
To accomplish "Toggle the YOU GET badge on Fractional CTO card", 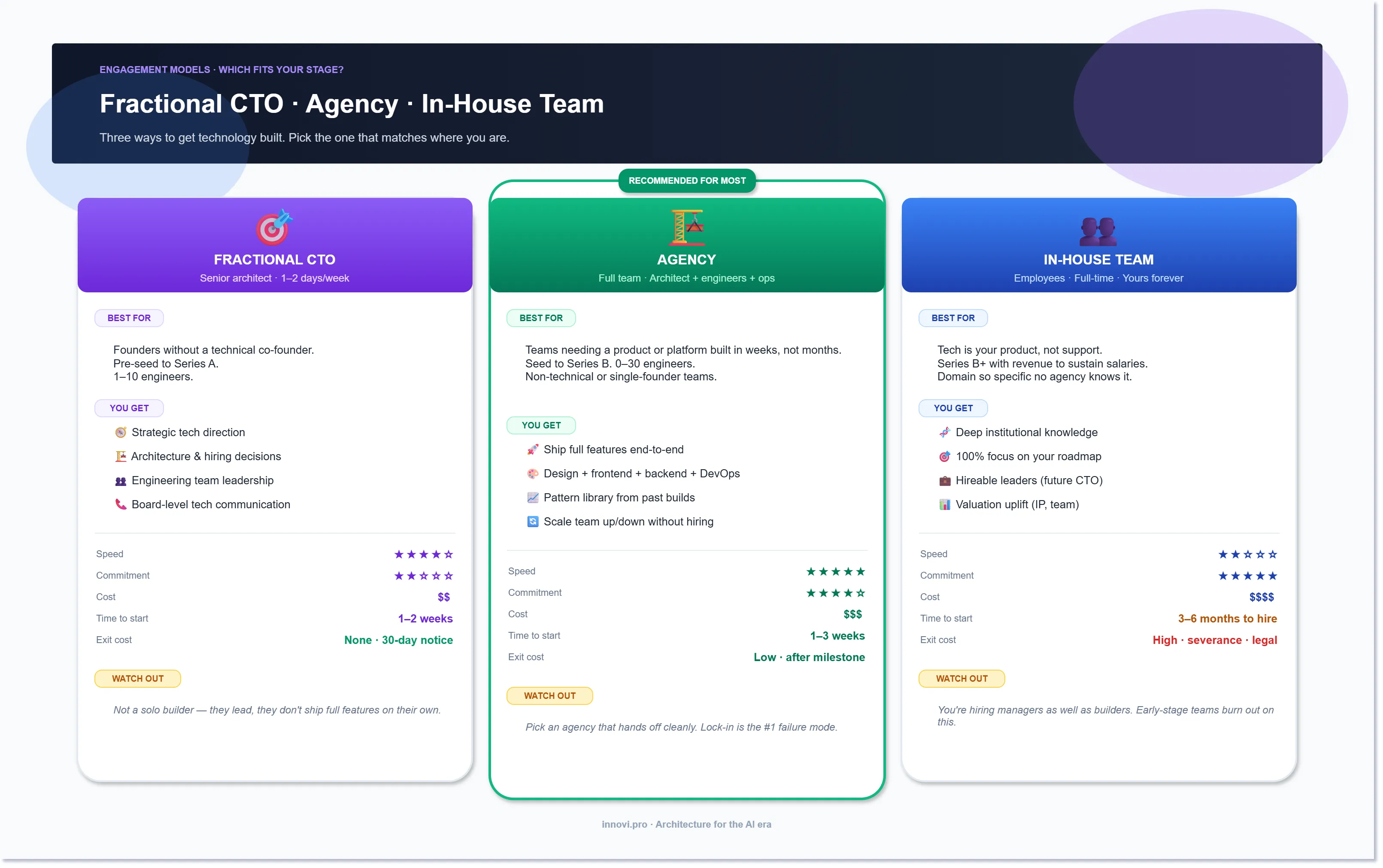I will tap(129, 407).
